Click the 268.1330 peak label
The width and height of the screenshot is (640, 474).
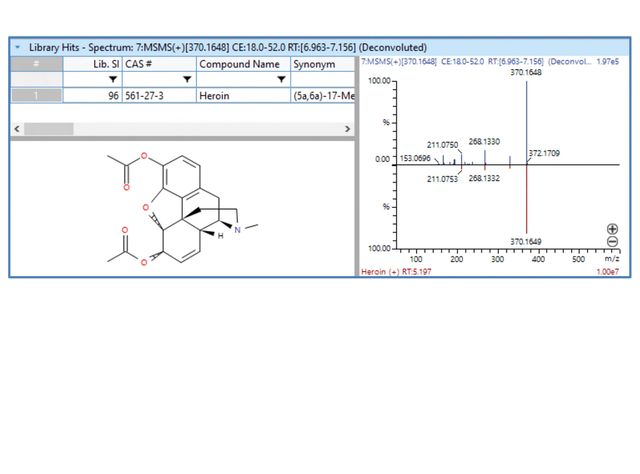[484, 142]
